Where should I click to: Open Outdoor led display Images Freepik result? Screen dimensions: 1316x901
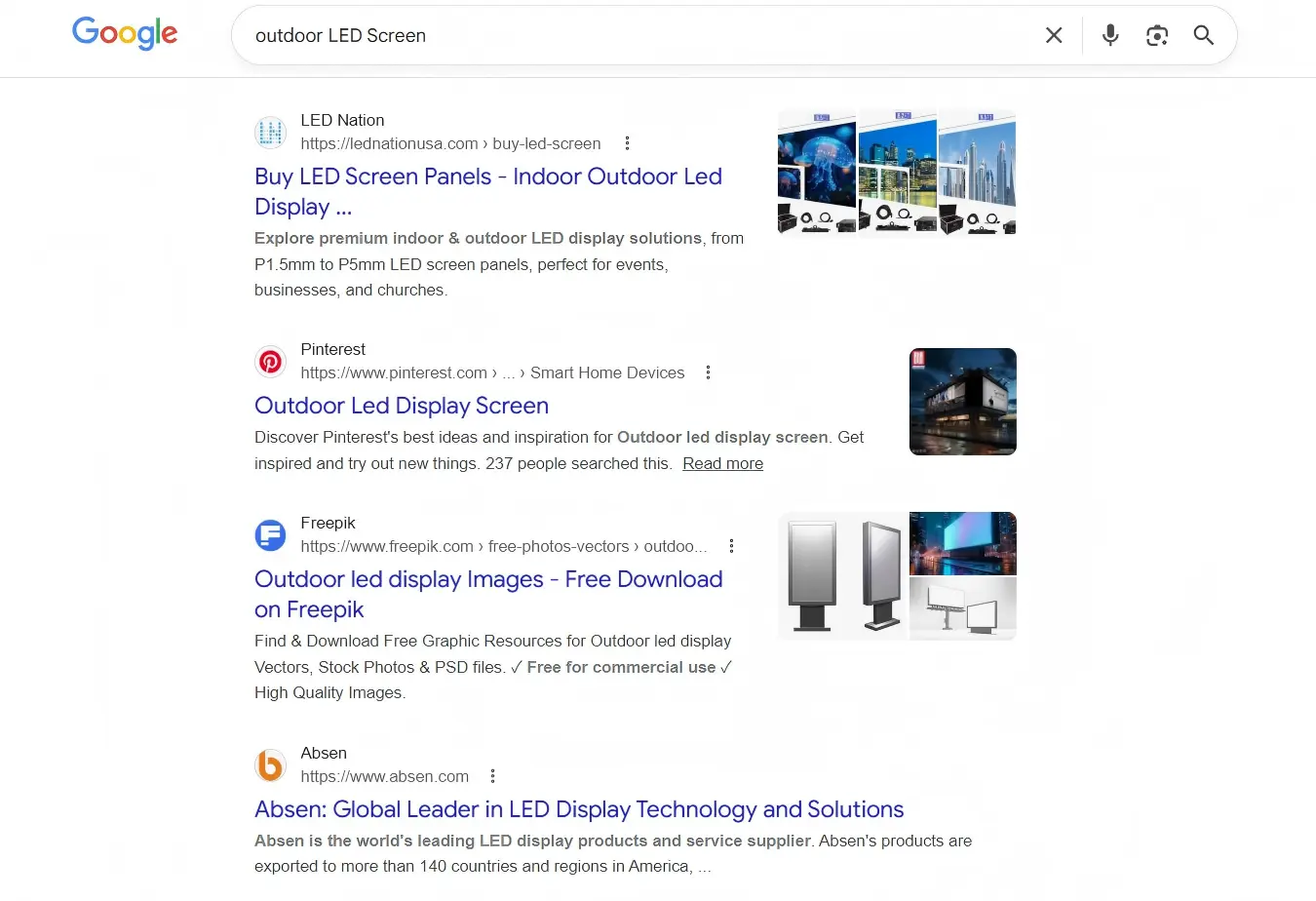[x=488, y=594]
